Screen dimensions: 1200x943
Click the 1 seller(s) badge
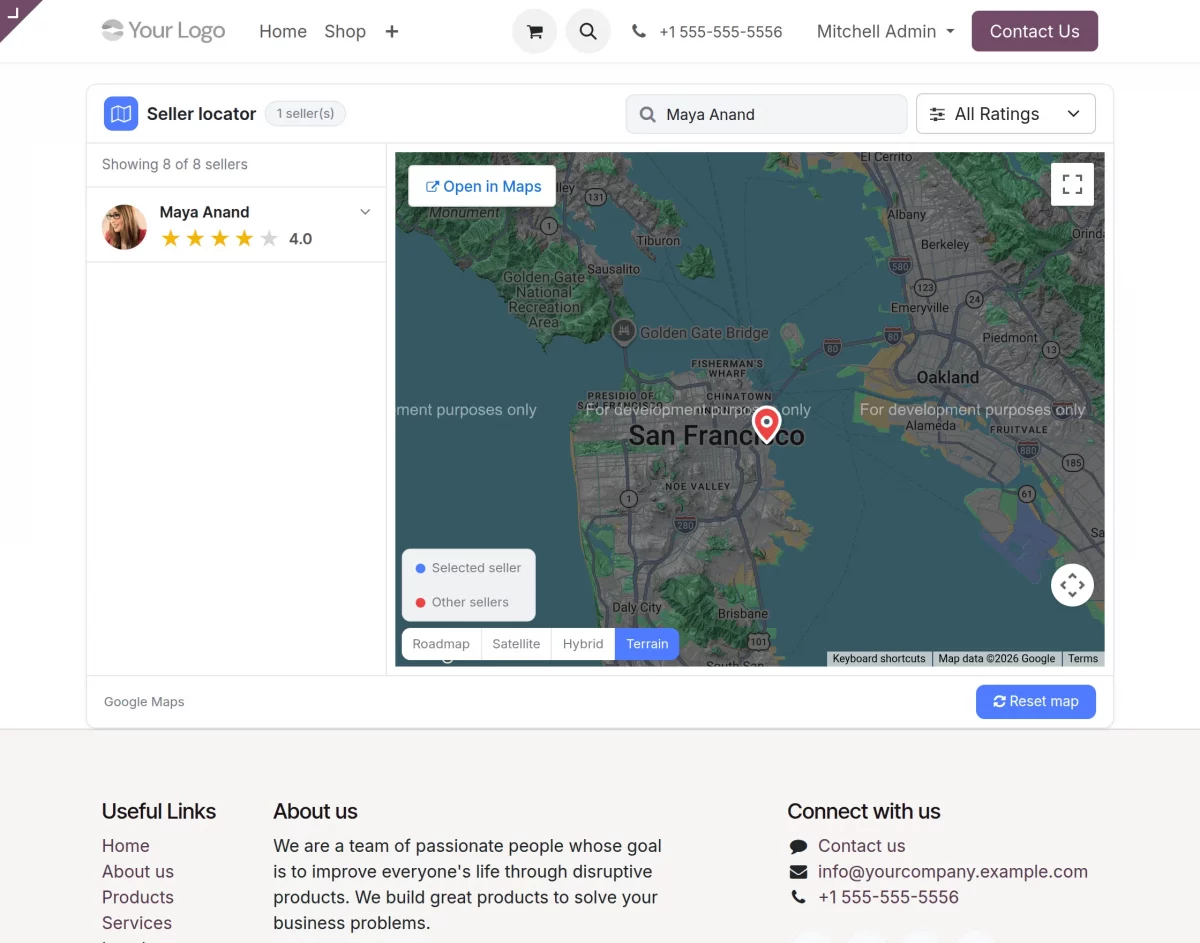click(x=305, y=114)
